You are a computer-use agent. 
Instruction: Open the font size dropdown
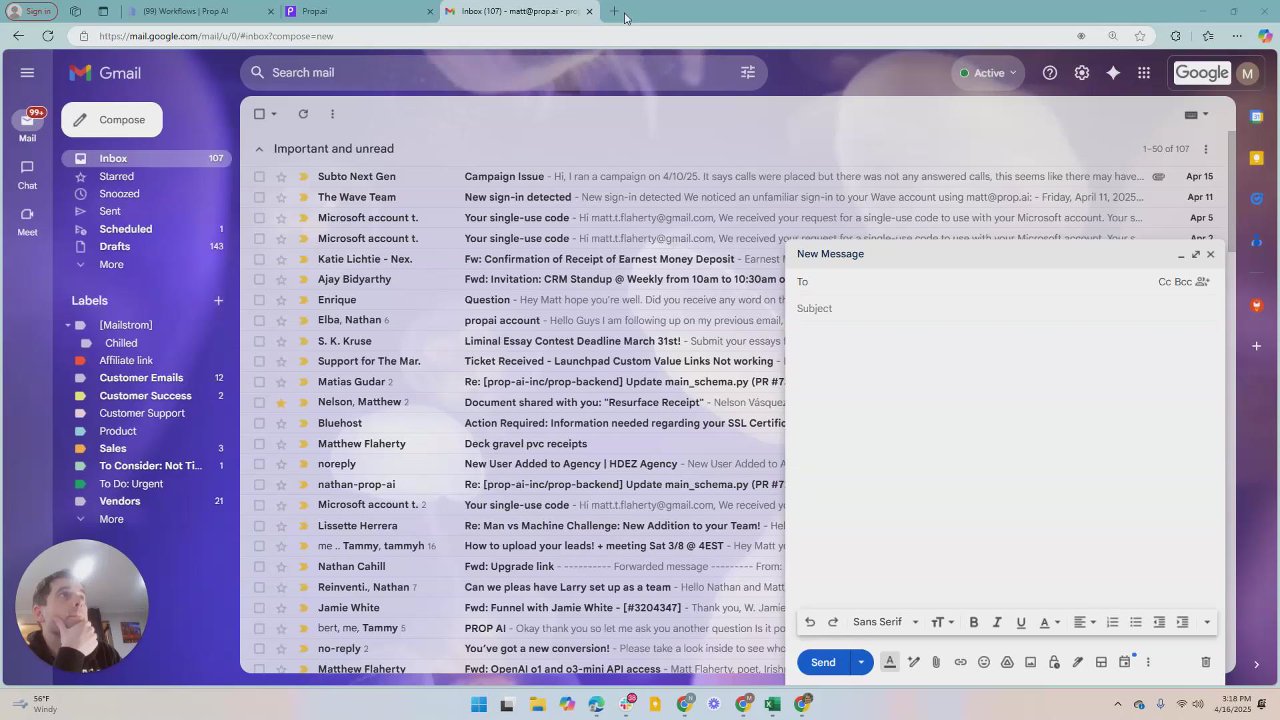click(943, 622)
